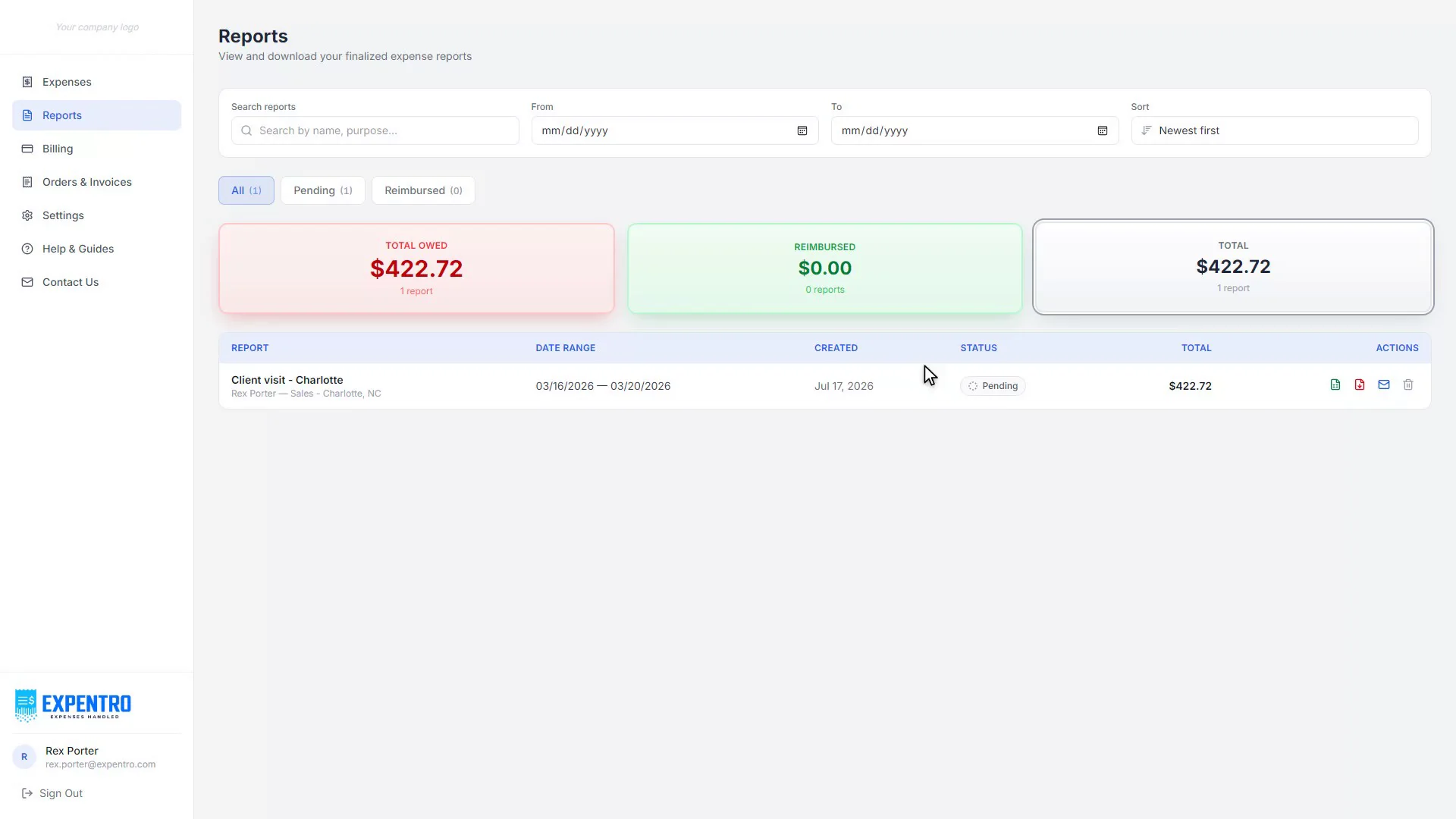The width and height of the screenshot is (1456, 819).
Task: Click Rex Porter — Sales - Charlotte, NC subtitle
Action: click(x=306, y=394)
